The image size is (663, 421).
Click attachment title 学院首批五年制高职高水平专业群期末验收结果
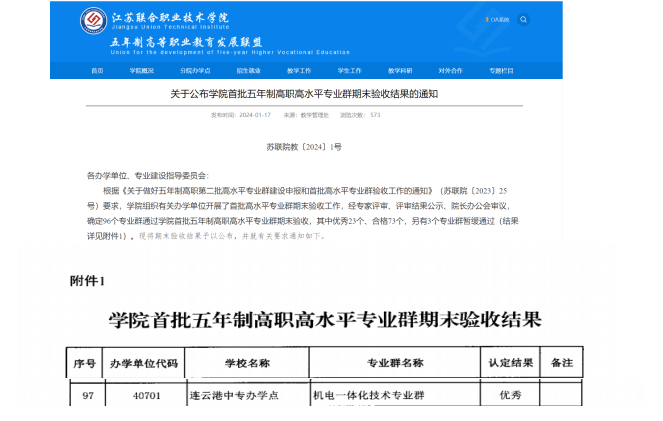(325, 320)
